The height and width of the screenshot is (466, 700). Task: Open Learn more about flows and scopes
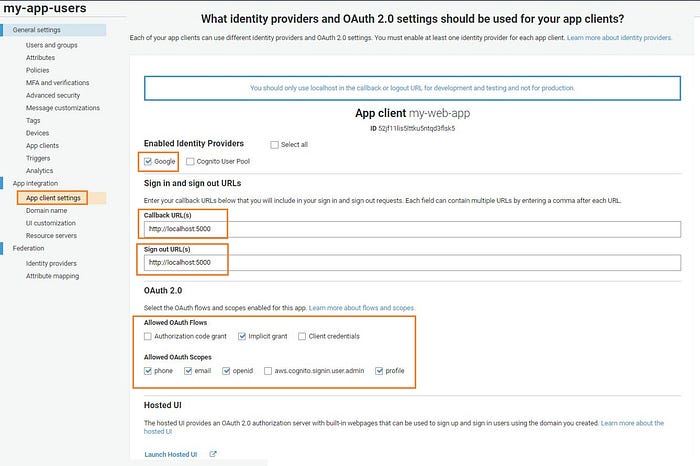tap(362, 308)
